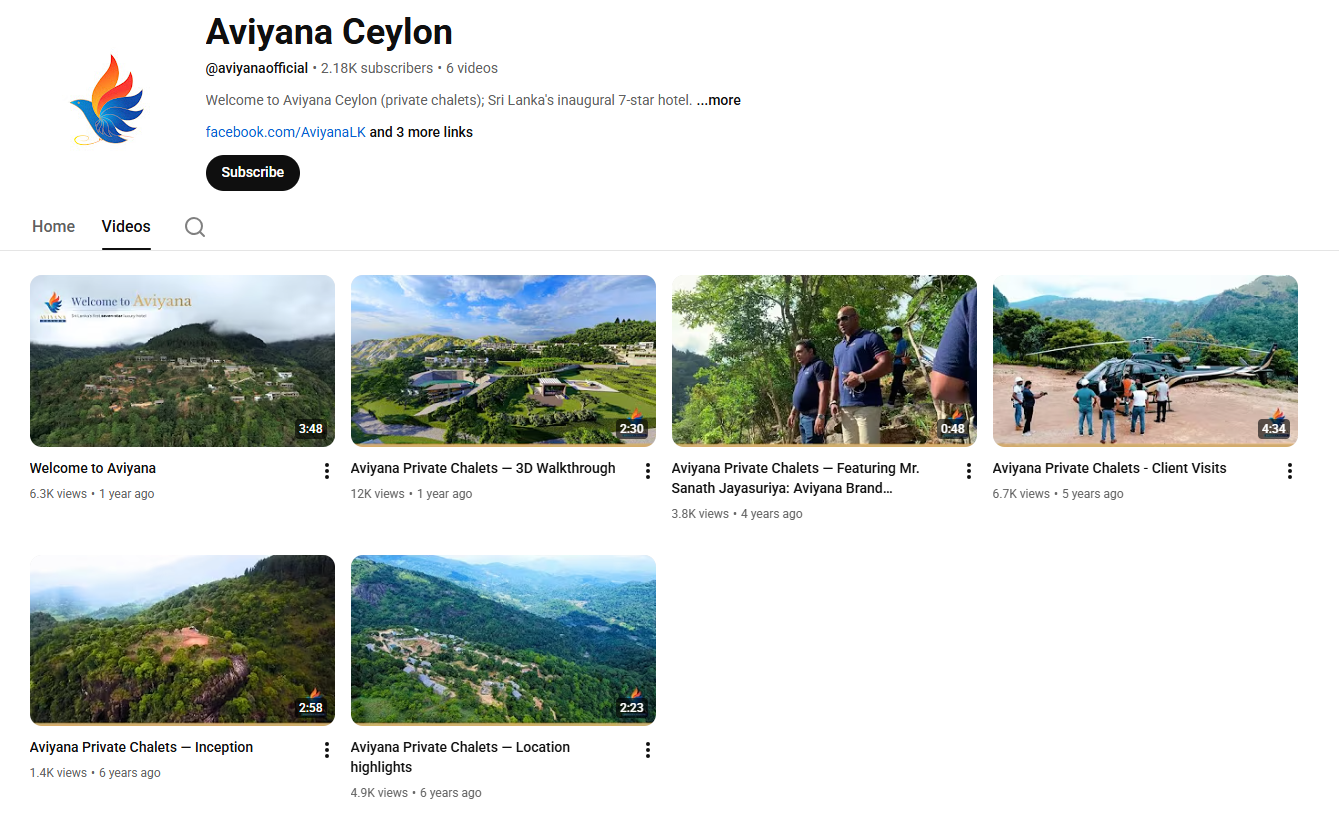This screenshot has height=824, width=1339.
Task: Open 'Aviyana Private Chalets - Client Visits' title
Action: [1109, 468]
